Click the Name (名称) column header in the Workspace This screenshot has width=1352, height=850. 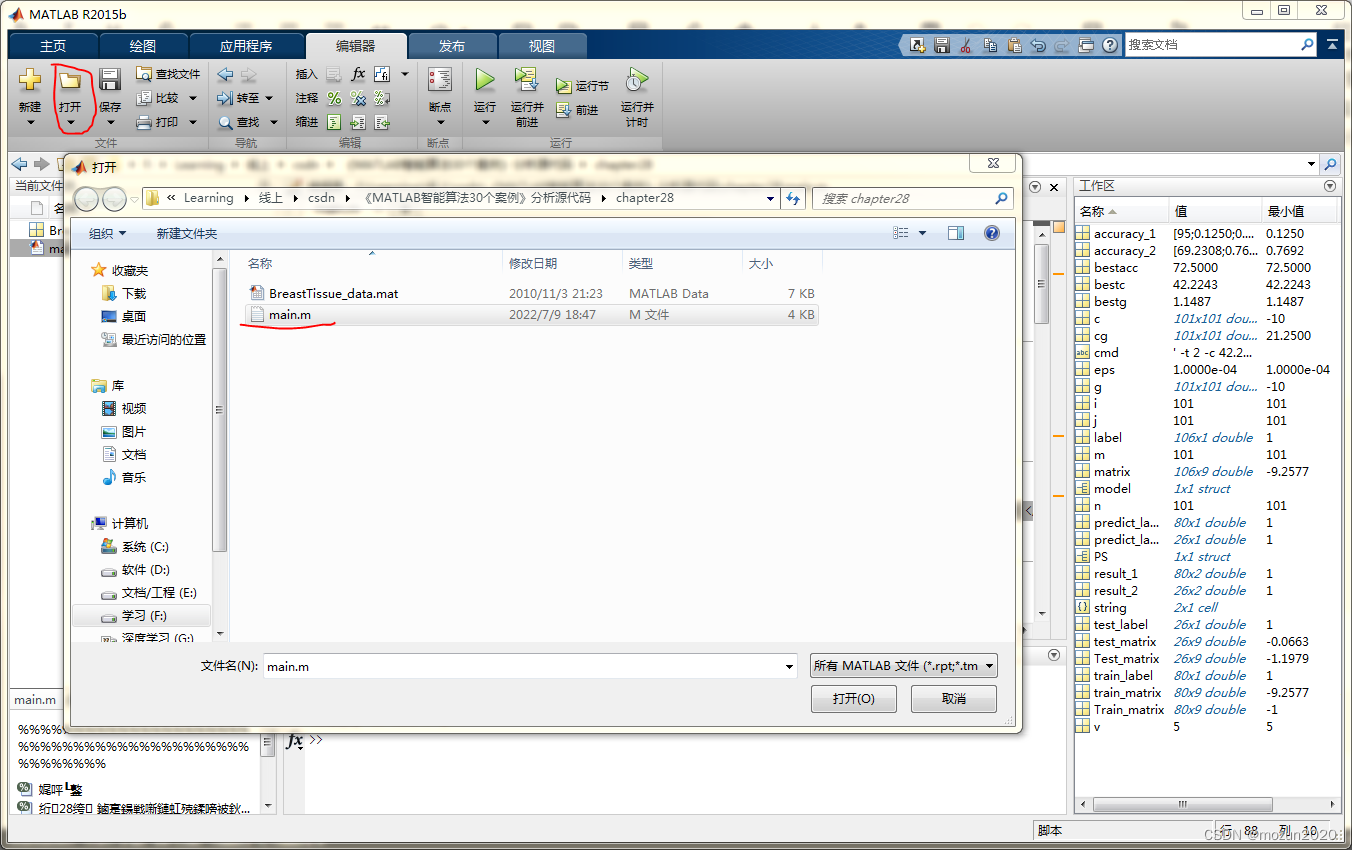point(1120,211)
